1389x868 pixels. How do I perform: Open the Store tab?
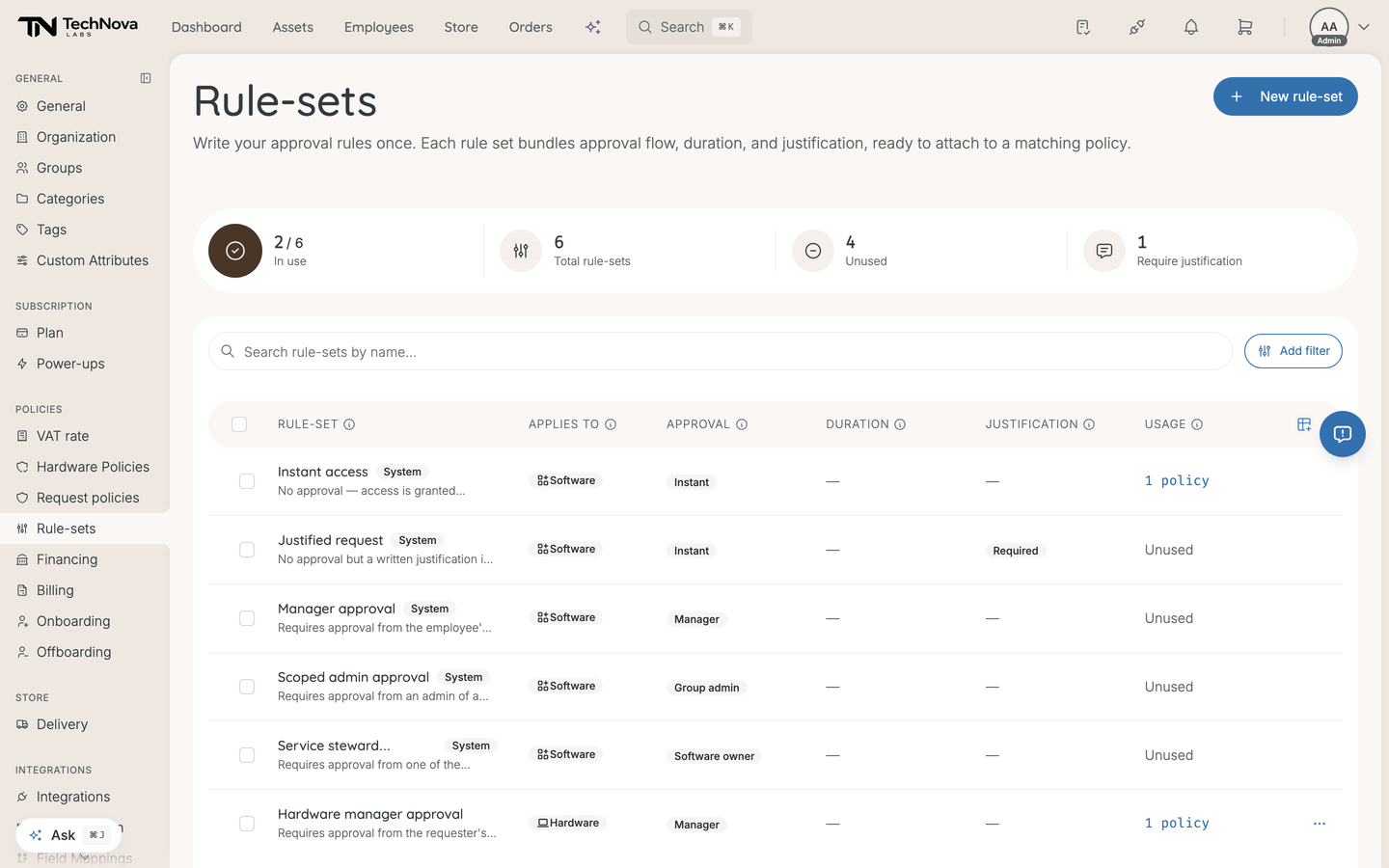(461, 27)
